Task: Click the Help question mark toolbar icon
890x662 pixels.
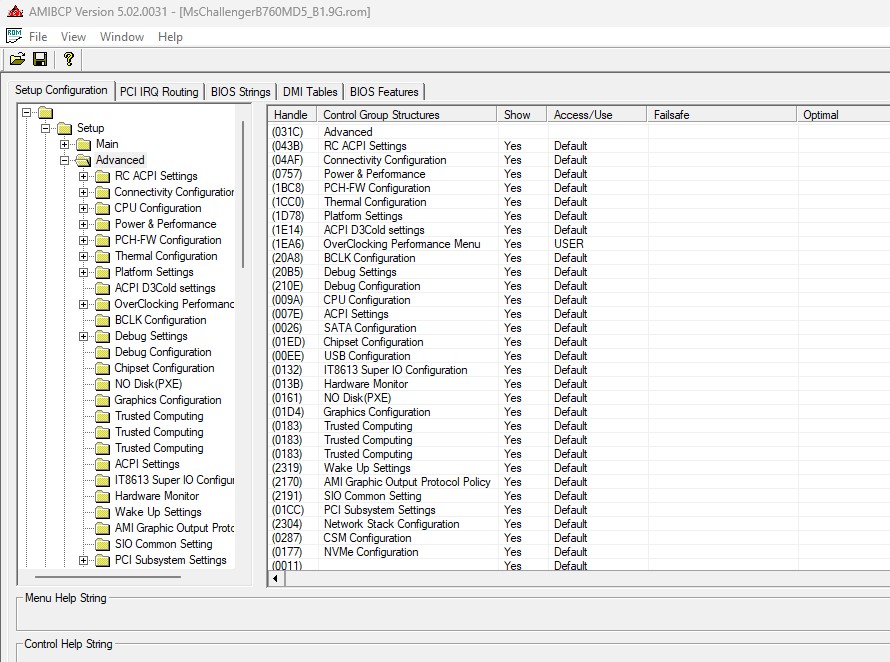Action: point(69,59)
